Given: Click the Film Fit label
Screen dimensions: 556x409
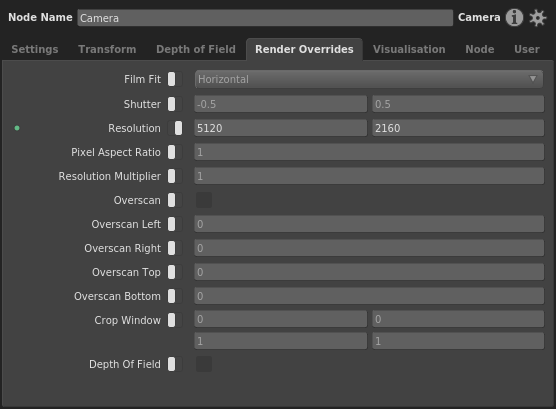Looking at the screenshot, I should coord(142,79).
